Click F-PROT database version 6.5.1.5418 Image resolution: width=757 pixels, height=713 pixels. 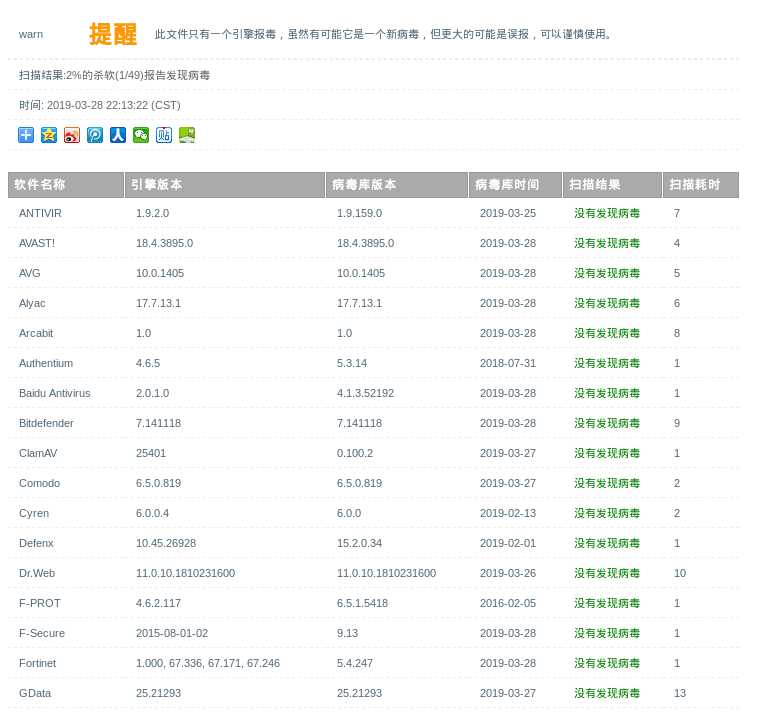click(362, 602)
